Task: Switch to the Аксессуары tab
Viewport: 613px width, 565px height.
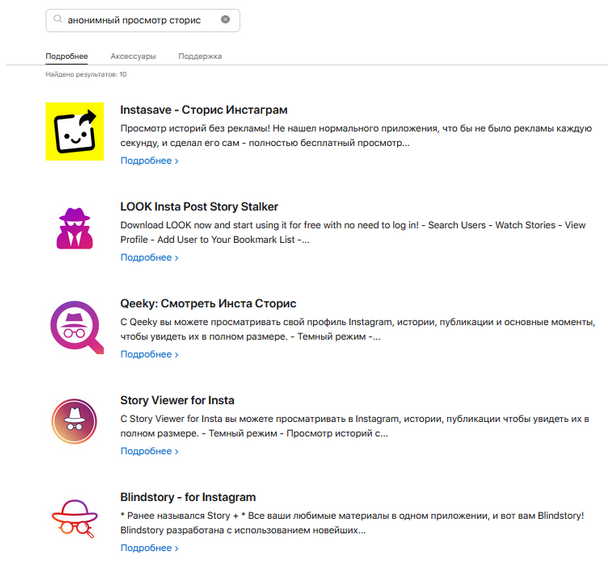Action: coord(133,56)
